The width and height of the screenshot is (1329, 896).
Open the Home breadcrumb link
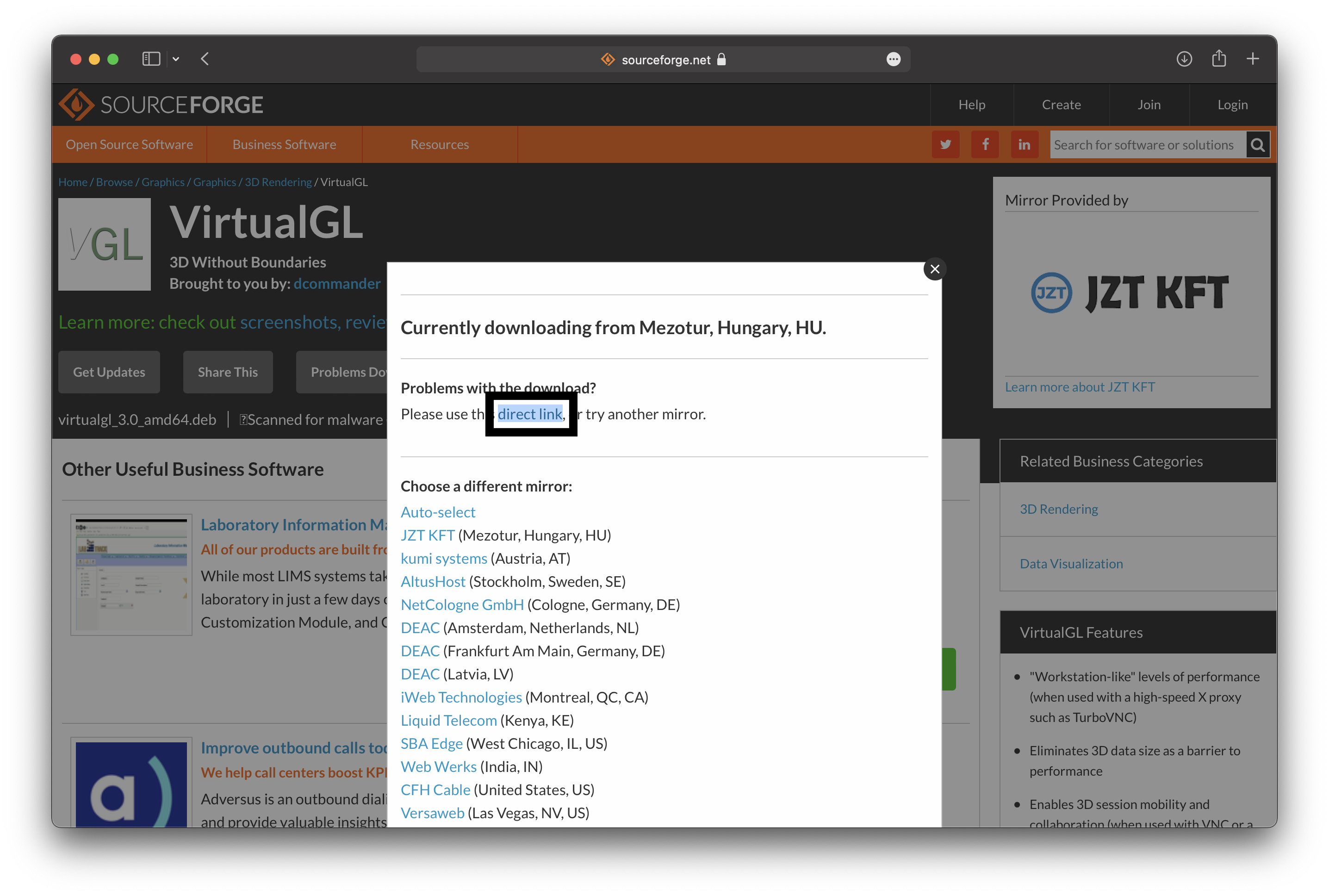(73, 182)
